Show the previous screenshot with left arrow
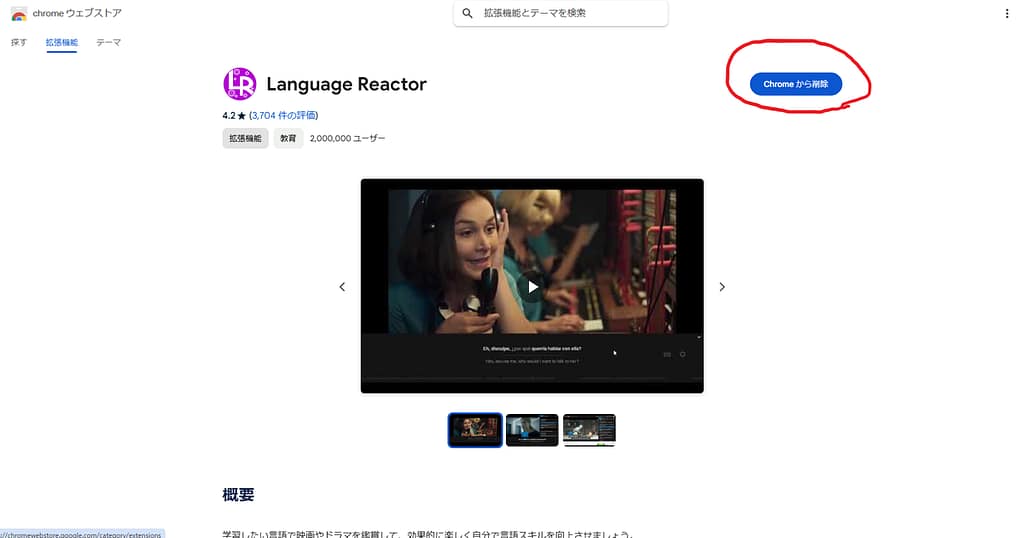The image size is (1024, 538). [x=342, y=287]
